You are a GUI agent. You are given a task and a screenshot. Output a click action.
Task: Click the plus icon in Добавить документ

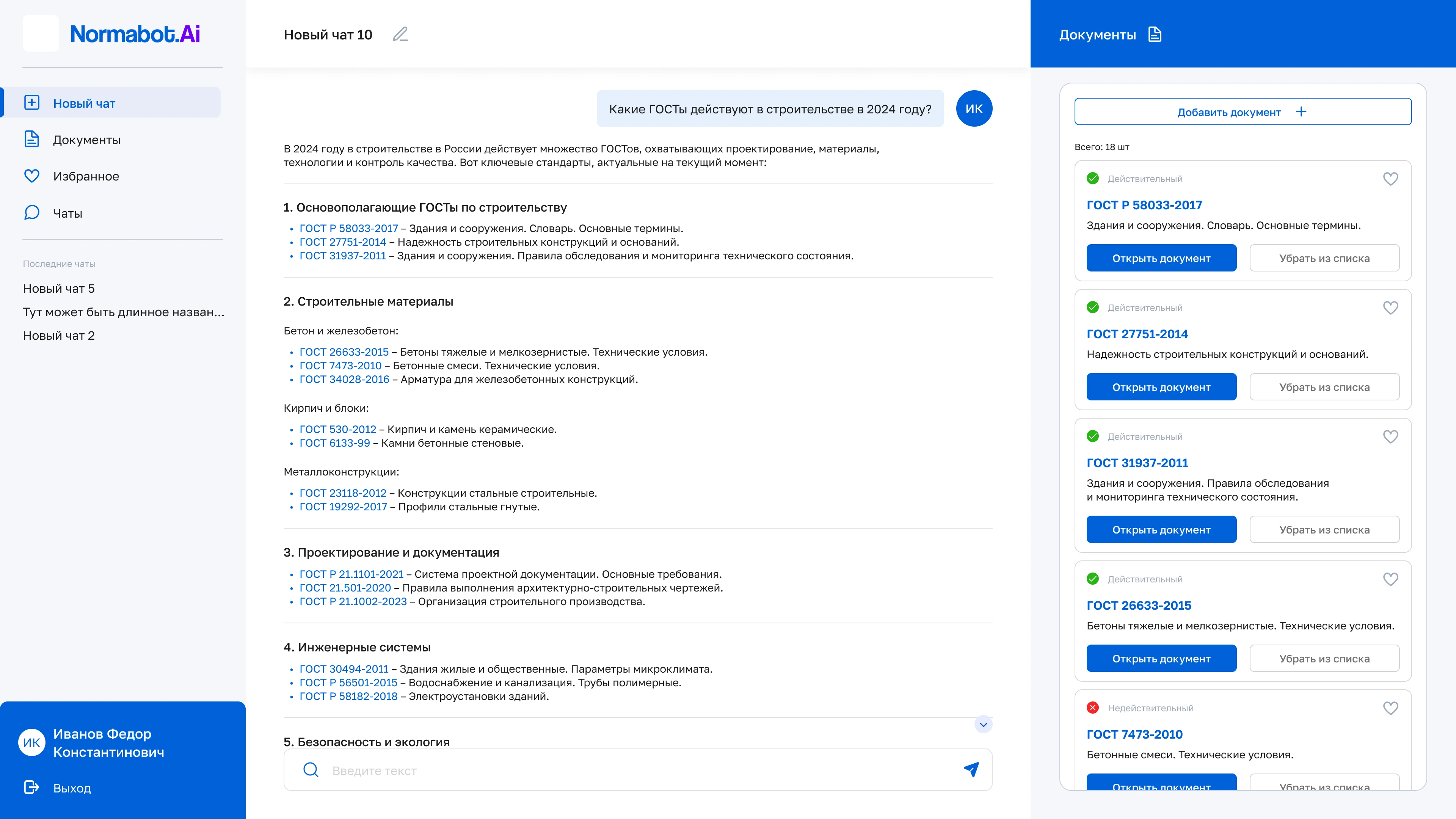point(1301,112)
